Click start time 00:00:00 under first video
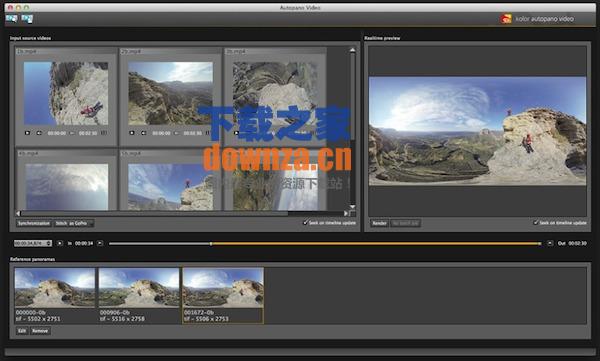The width and height of the screenshot is (600, 361). (57, 133)
